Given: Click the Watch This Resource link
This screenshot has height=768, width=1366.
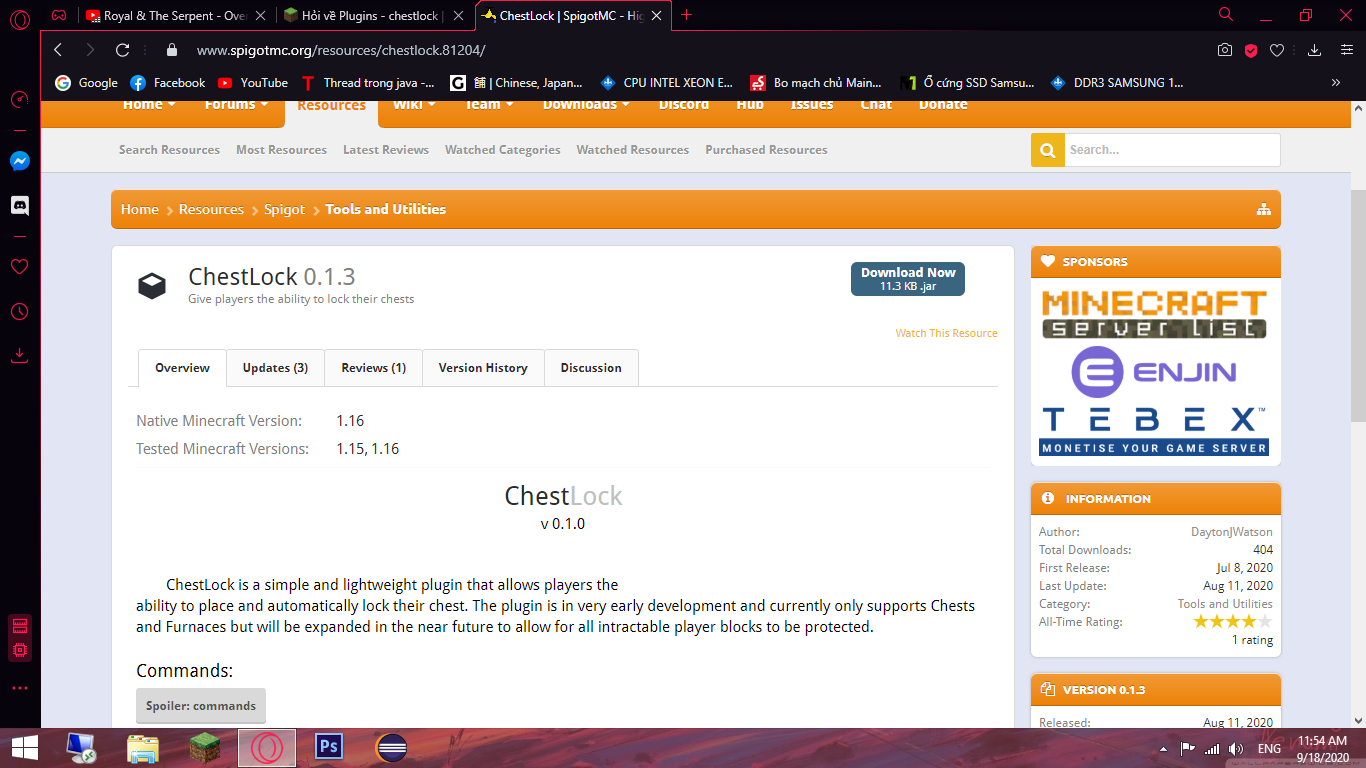Looking at the screenshot, I should click(946, 333).
